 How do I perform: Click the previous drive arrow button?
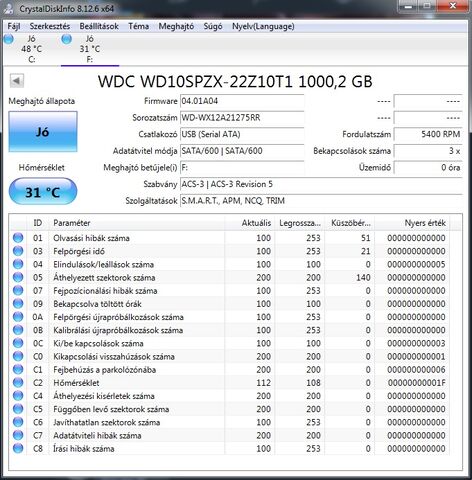[17, 81]
